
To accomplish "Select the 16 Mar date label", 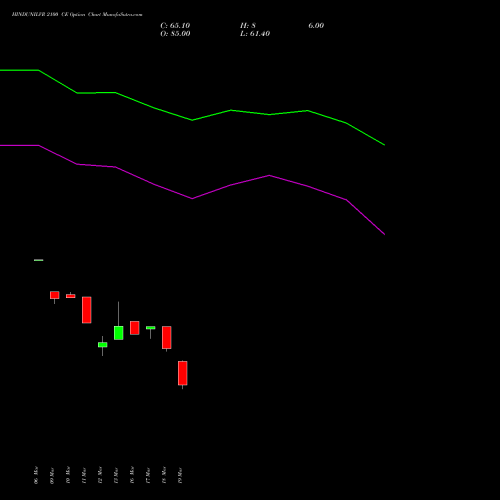I will (132, 475).
